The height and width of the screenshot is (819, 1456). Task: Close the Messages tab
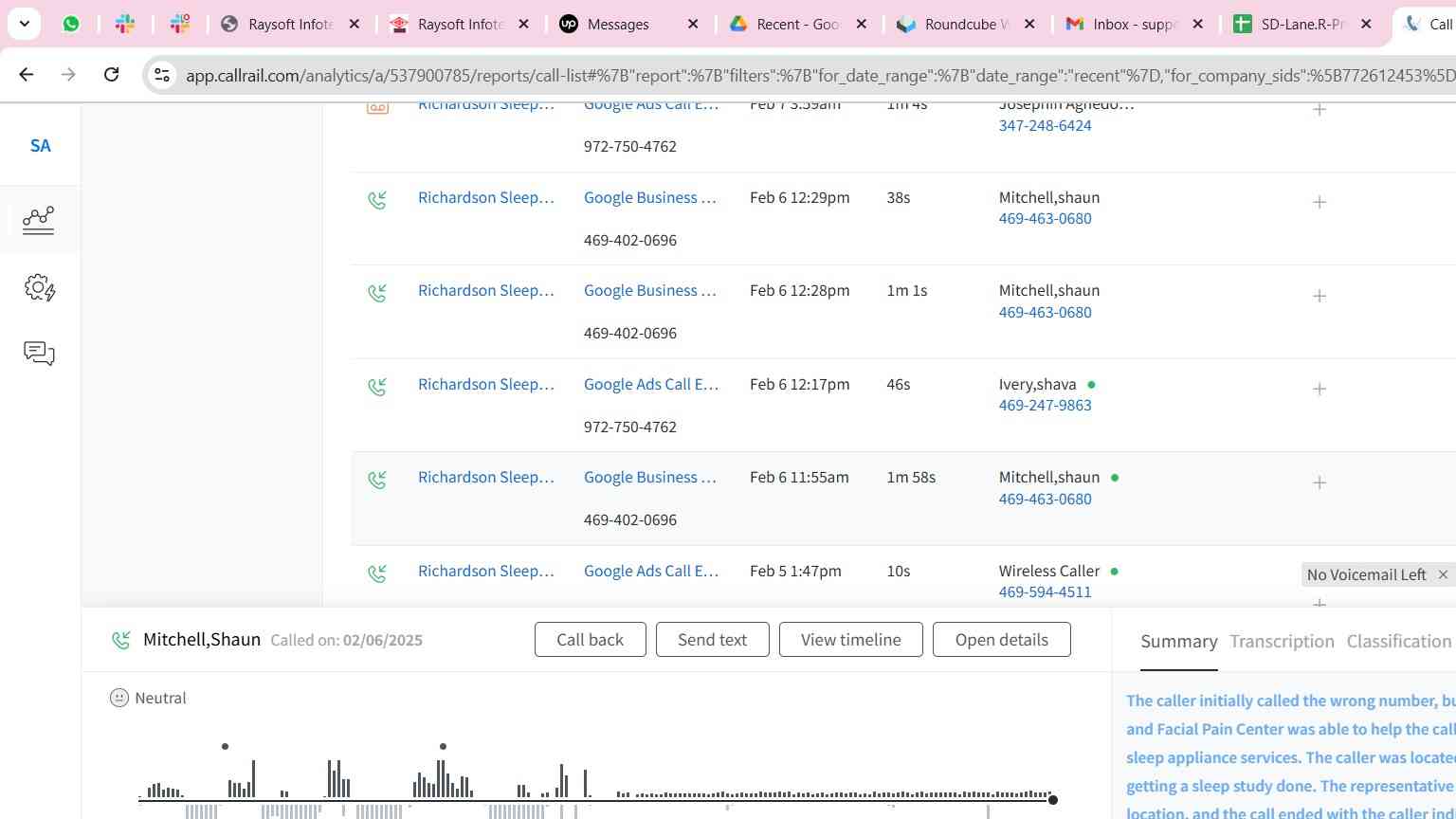(693, 24)
